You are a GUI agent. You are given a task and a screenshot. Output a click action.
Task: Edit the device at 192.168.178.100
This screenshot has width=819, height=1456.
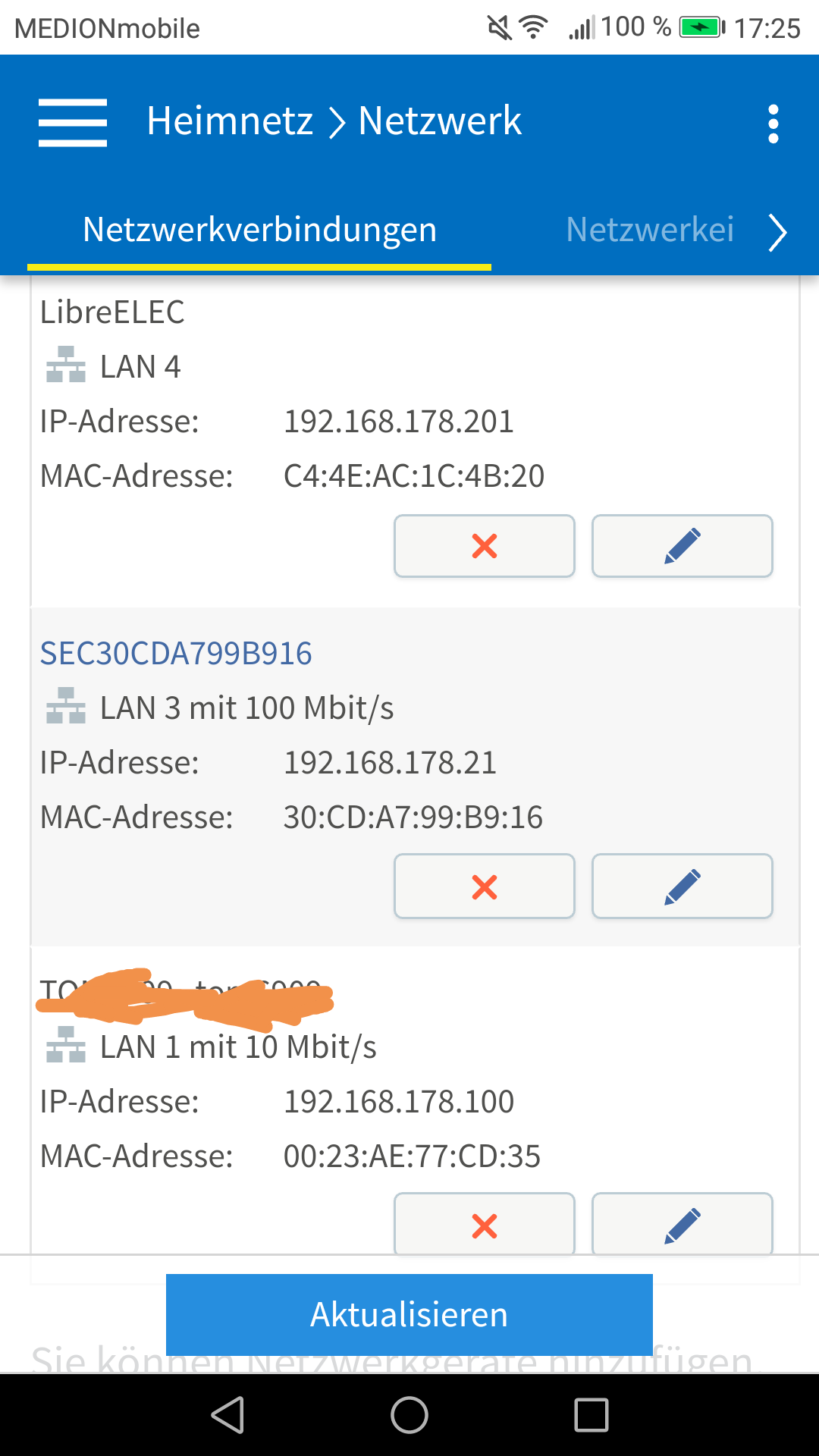[x=682, y=1224]
